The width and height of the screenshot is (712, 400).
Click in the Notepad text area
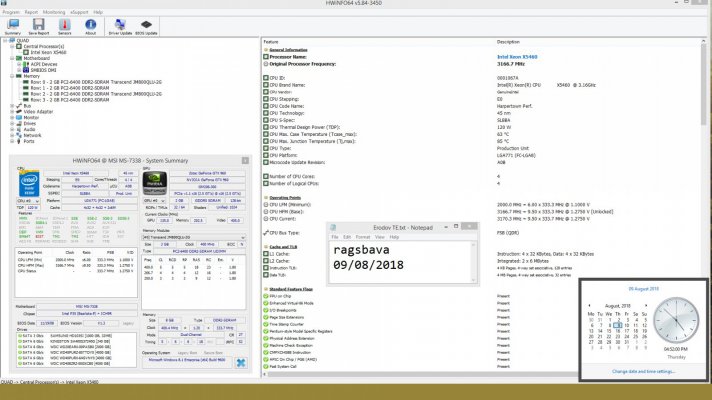400,260
